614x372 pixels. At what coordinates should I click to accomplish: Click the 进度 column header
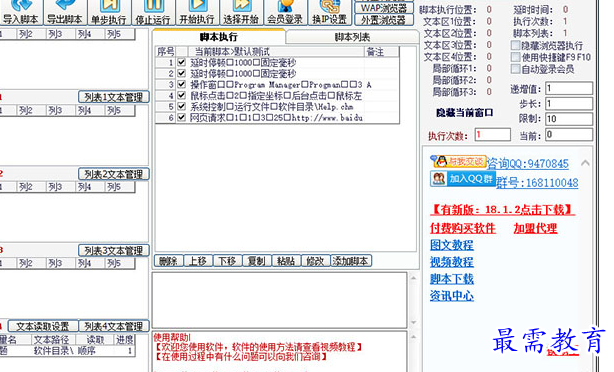[125, 339]
